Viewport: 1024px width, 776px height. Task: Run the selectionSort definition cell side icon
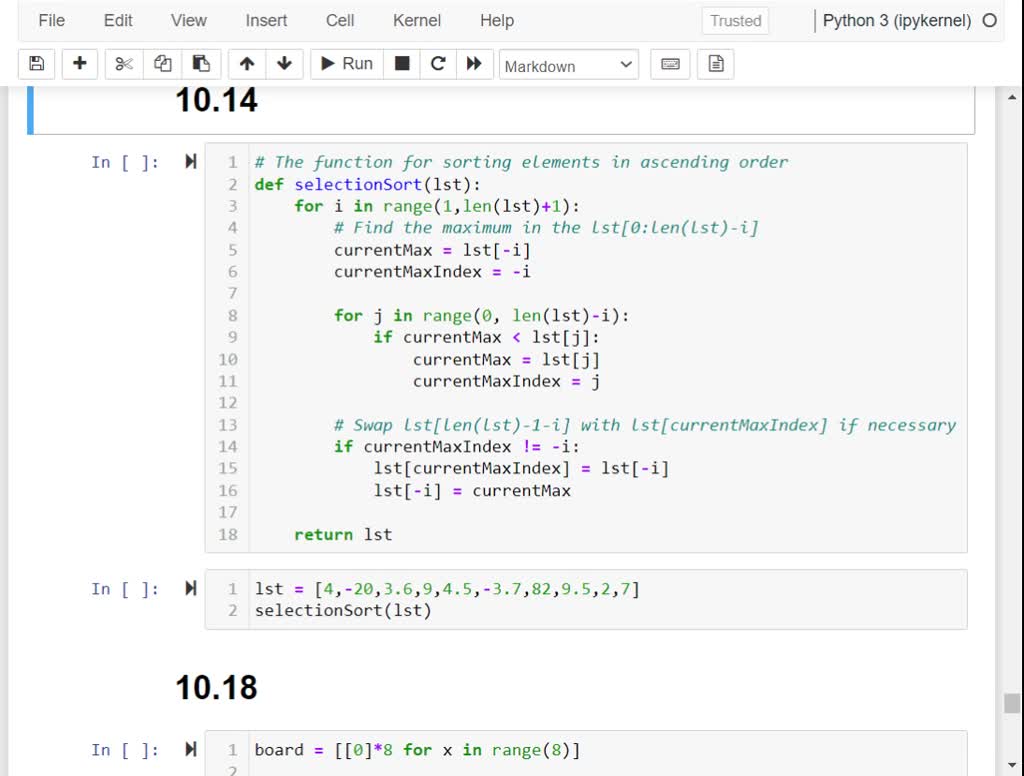coord(190,162)
